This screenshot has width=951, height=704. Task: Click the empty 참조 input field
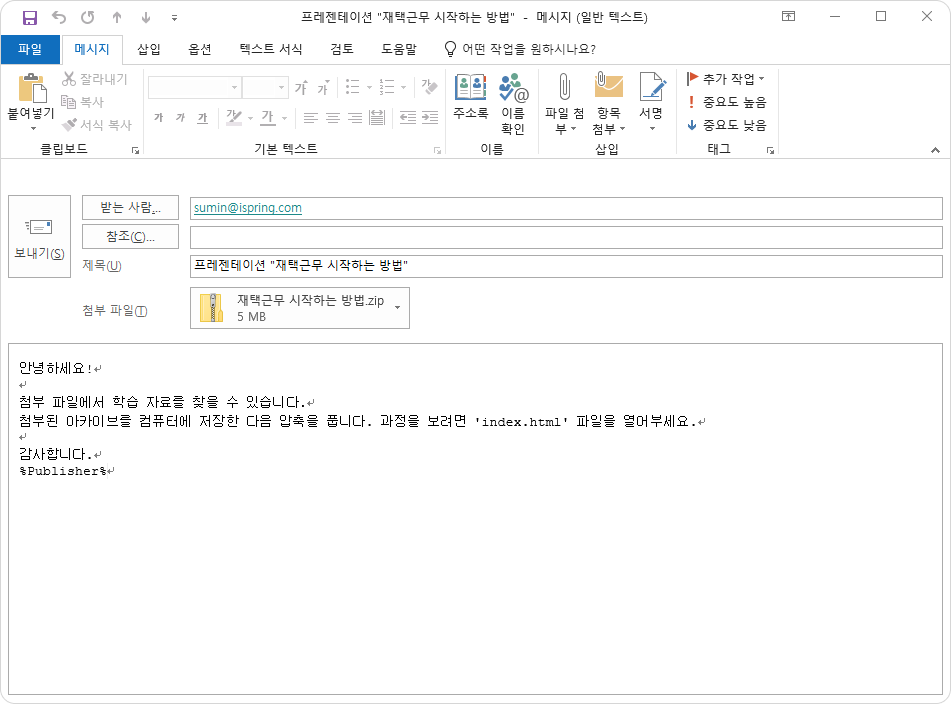[x=566, y=237]
